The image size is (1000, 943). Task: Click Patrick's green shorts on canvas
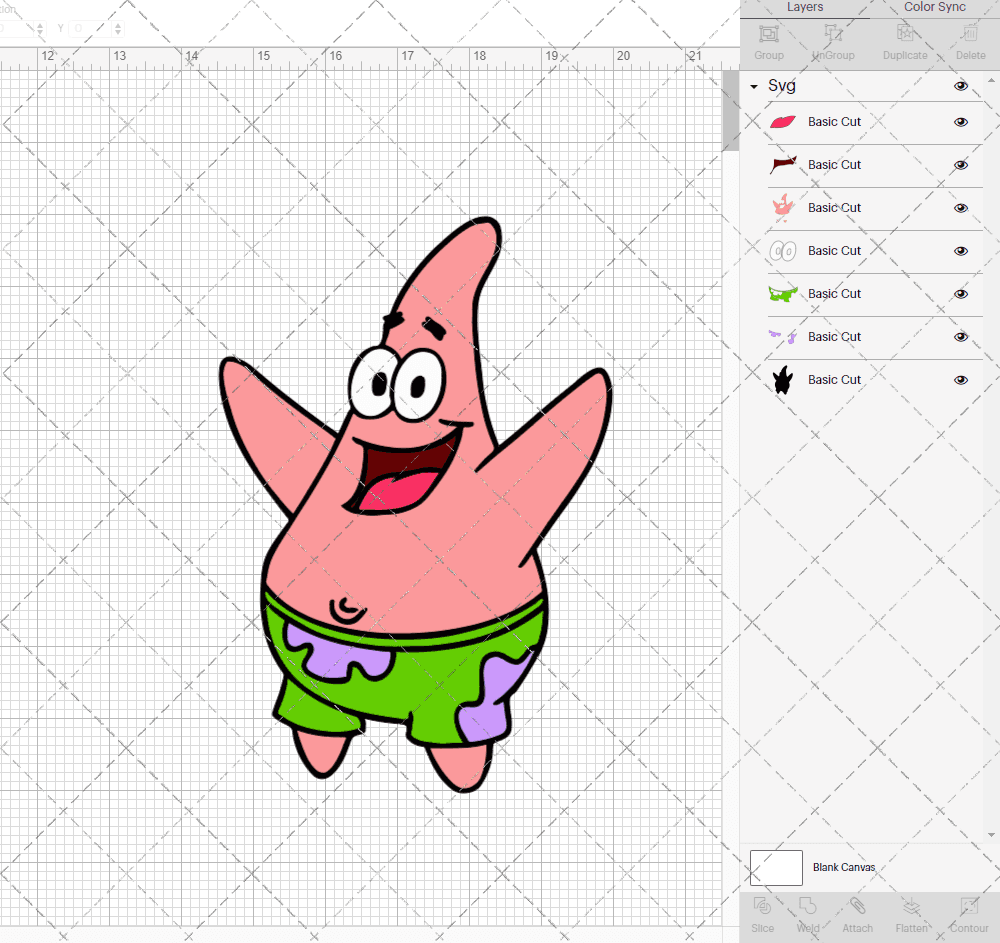click(x=408, y=682)
